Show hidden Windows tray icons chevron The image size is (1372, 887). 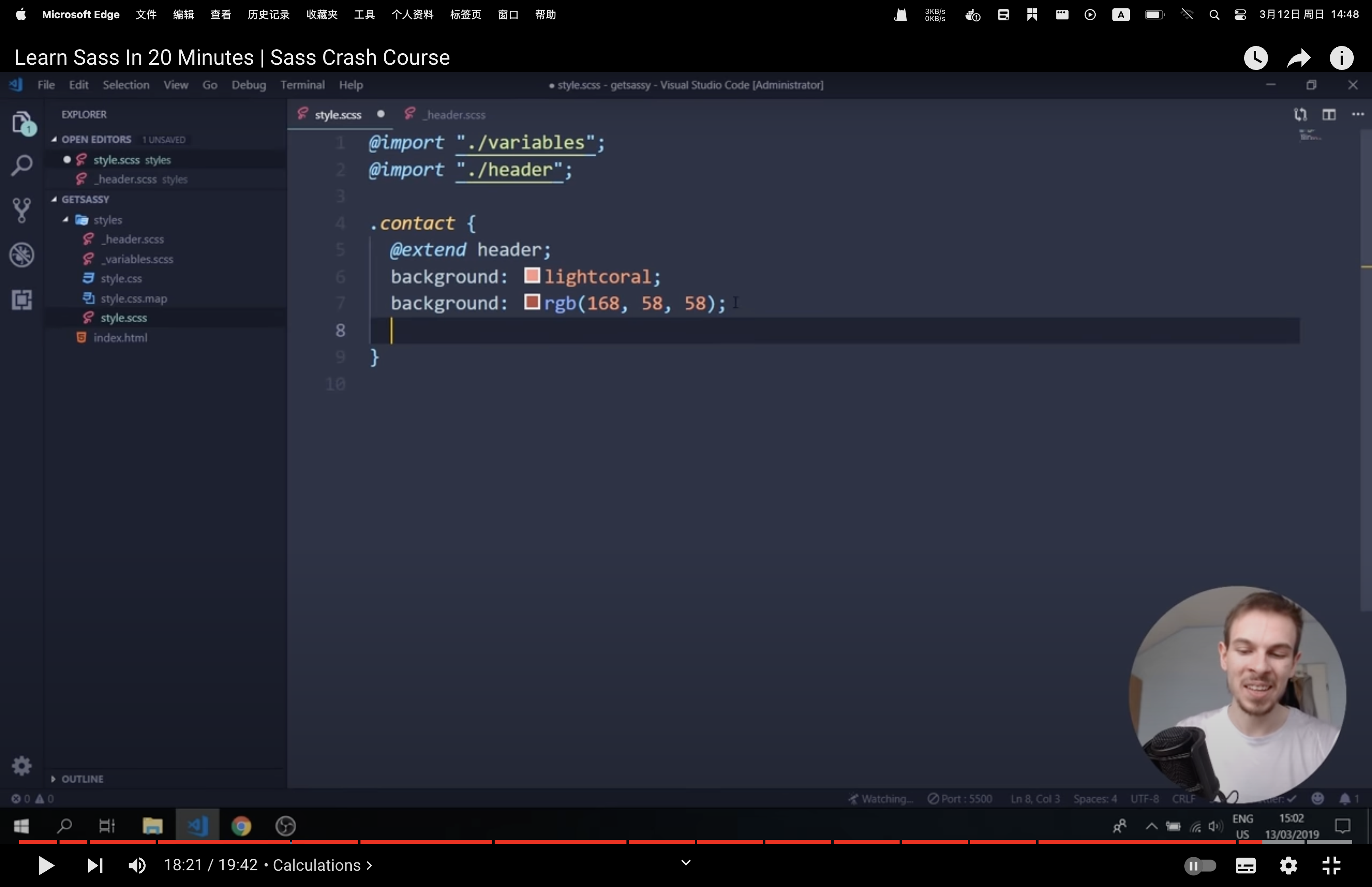tap(1152, 827)
